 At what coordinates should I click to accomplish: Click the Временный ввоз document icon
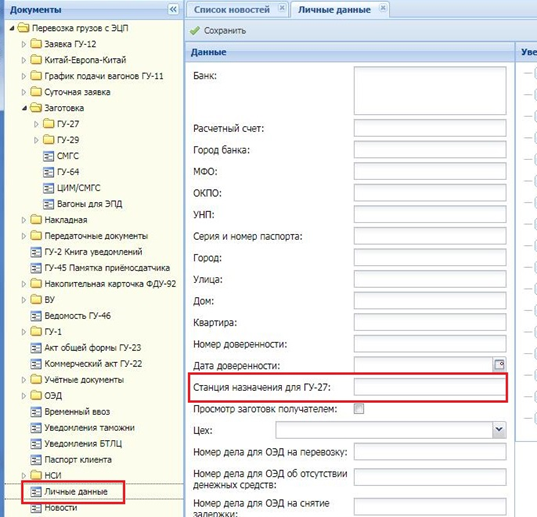[36, 412]
